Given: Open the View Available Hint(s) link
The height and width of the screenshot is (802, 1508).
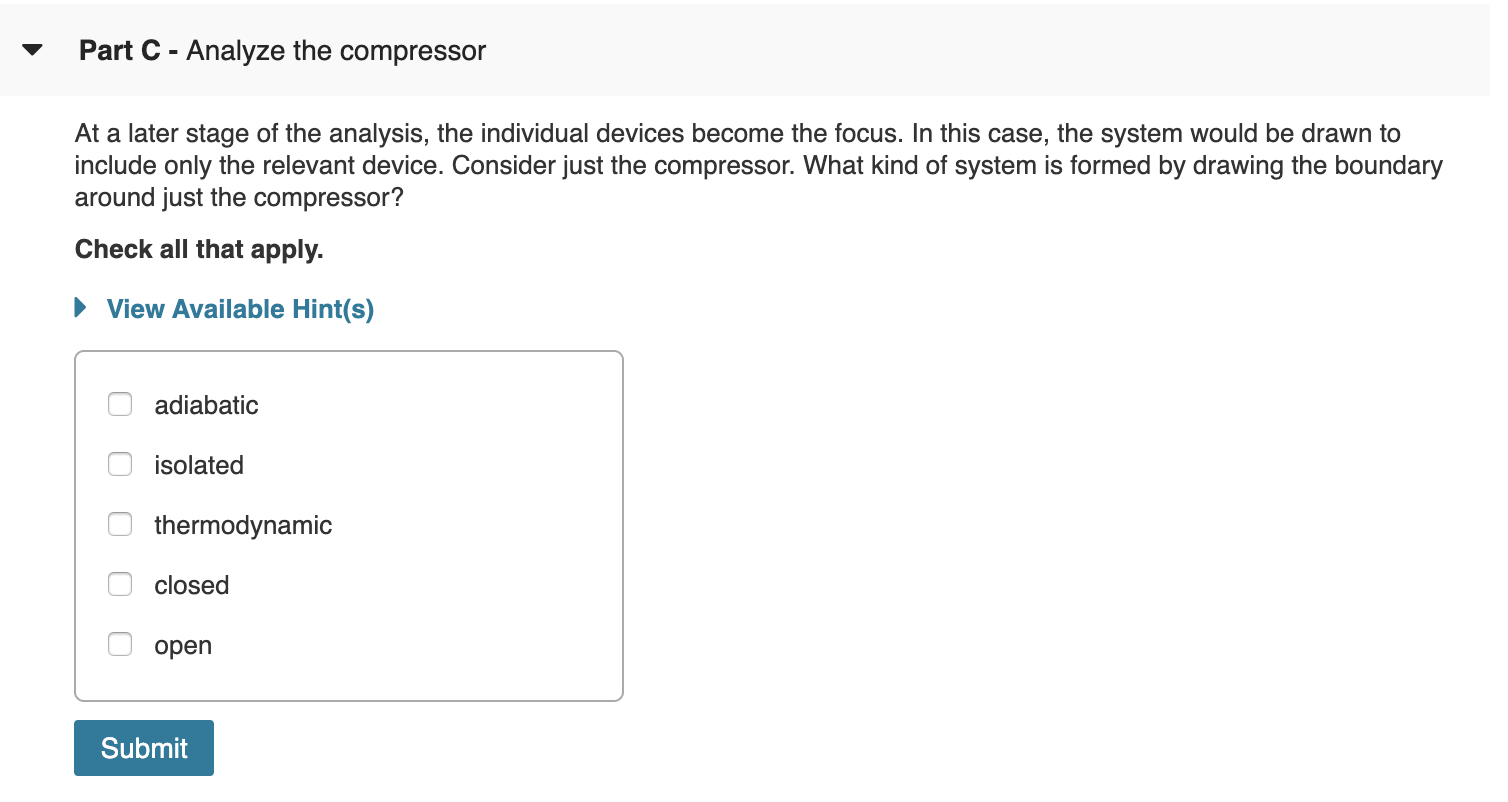Looking at the screenshot, I should pos(239,308).
